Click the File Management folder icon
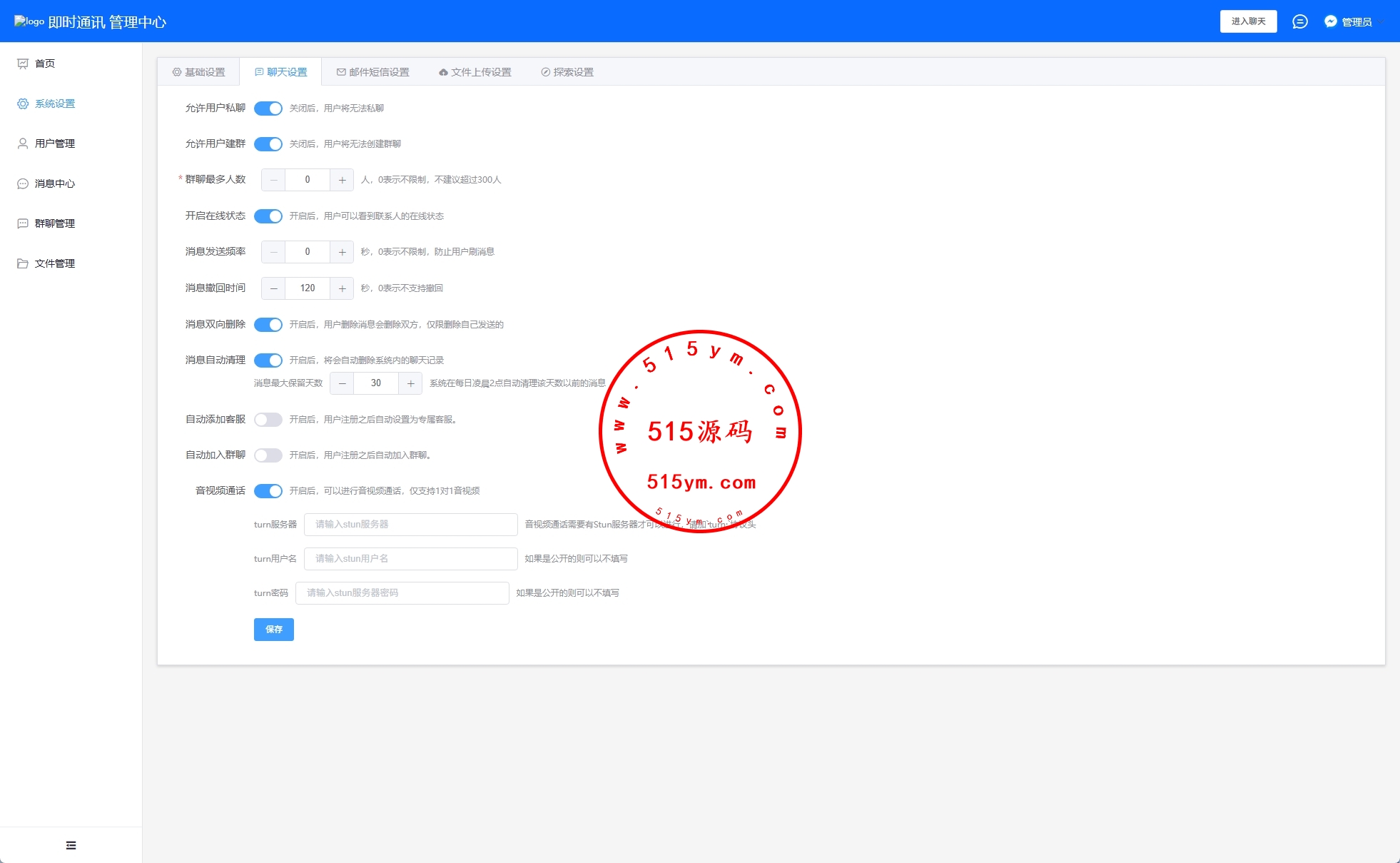The image size is (1400, 863). [x=23, y=263]
